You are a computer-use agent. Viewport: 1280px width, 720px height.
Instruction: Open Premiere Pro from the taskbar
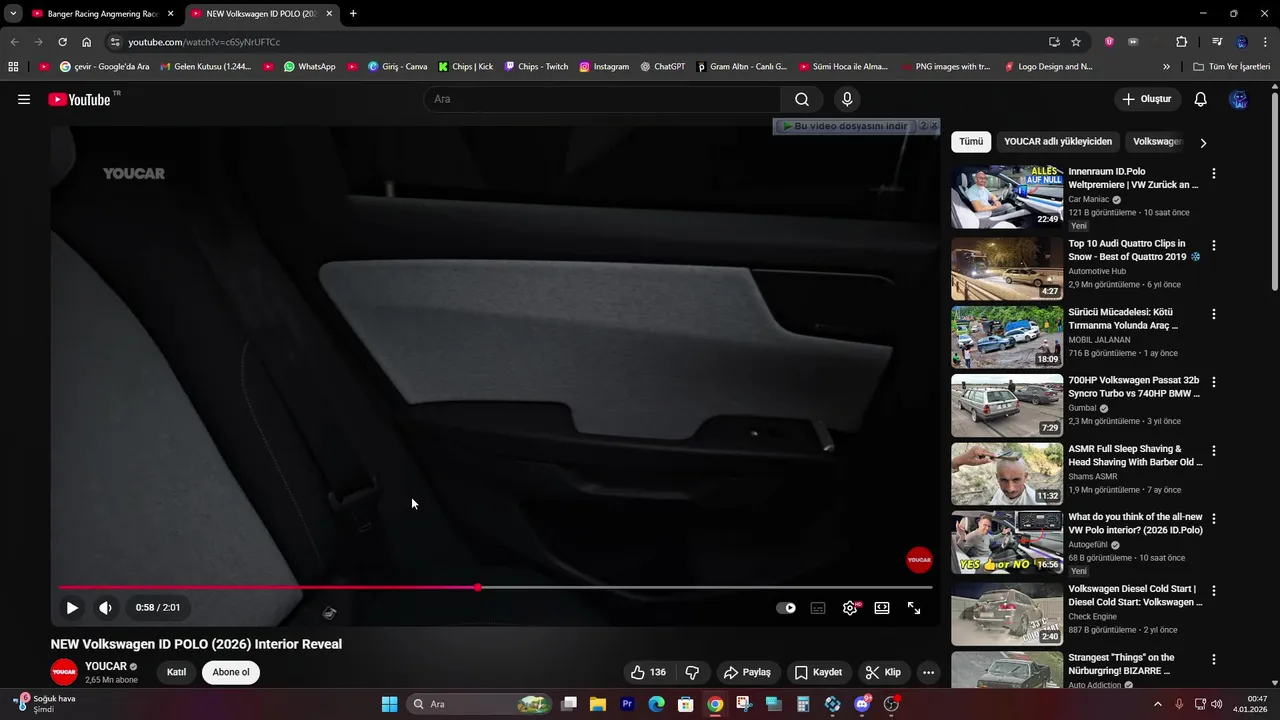[x=628, y=704]
